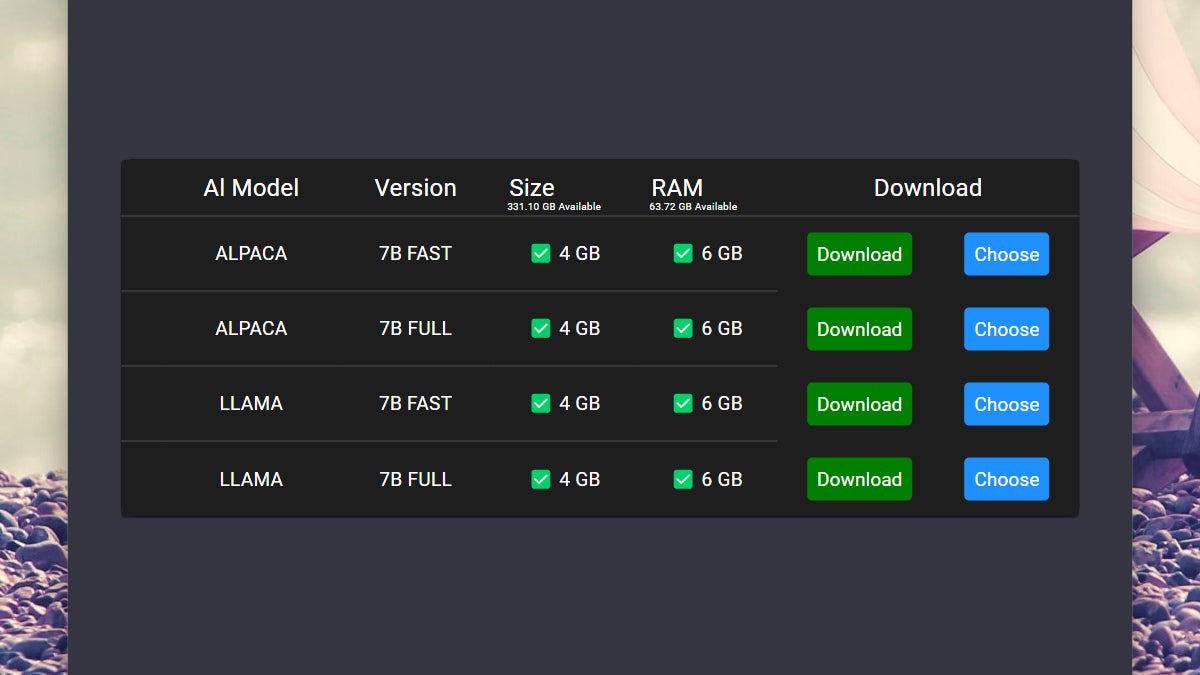
Task: Click RAM checkmark for LLAMA 7B FAST
Action: [683, 403]
